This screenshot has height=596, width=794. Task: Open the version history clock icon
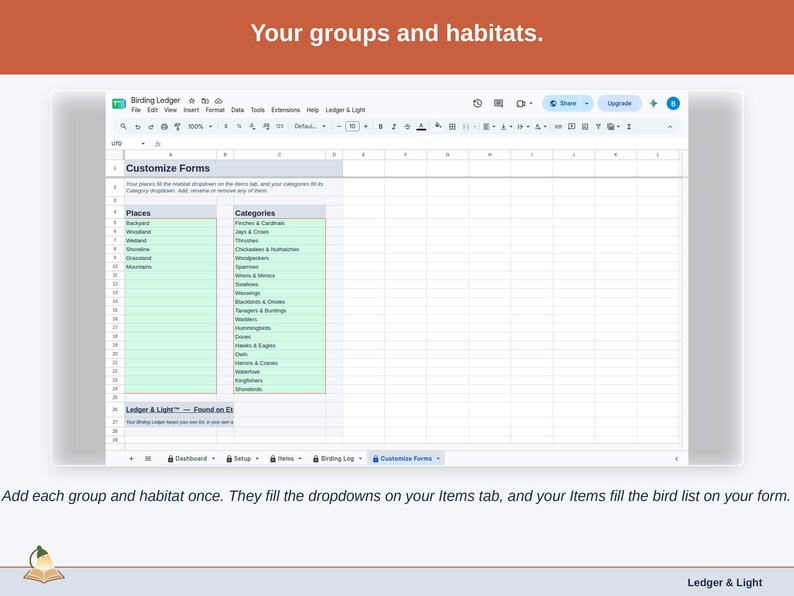pos(478,103)
